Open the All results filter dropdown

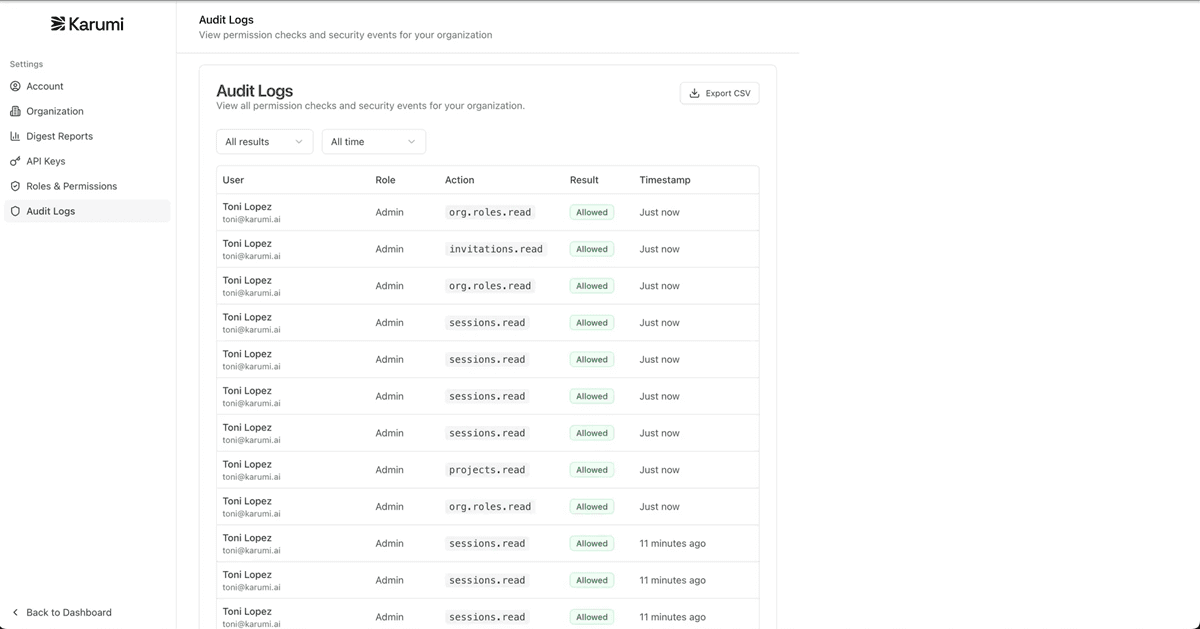264,142
